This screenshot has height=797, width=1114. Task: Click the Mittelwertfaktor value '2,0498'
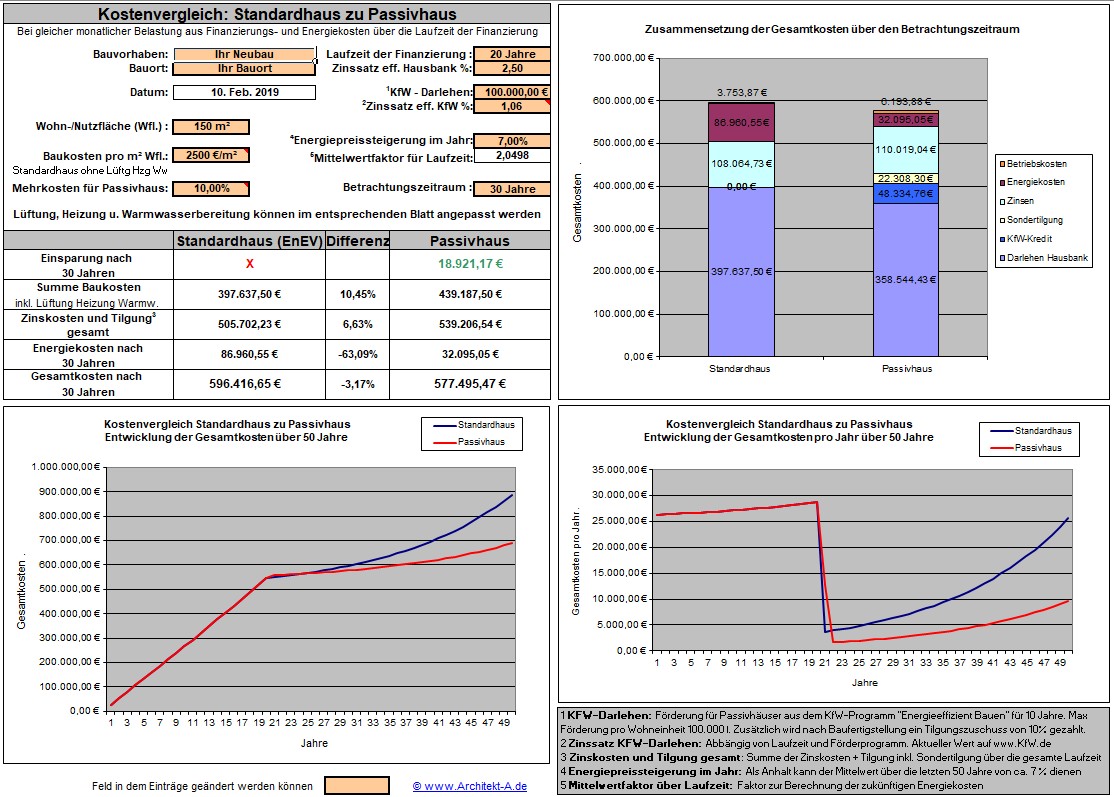point(512,156)
